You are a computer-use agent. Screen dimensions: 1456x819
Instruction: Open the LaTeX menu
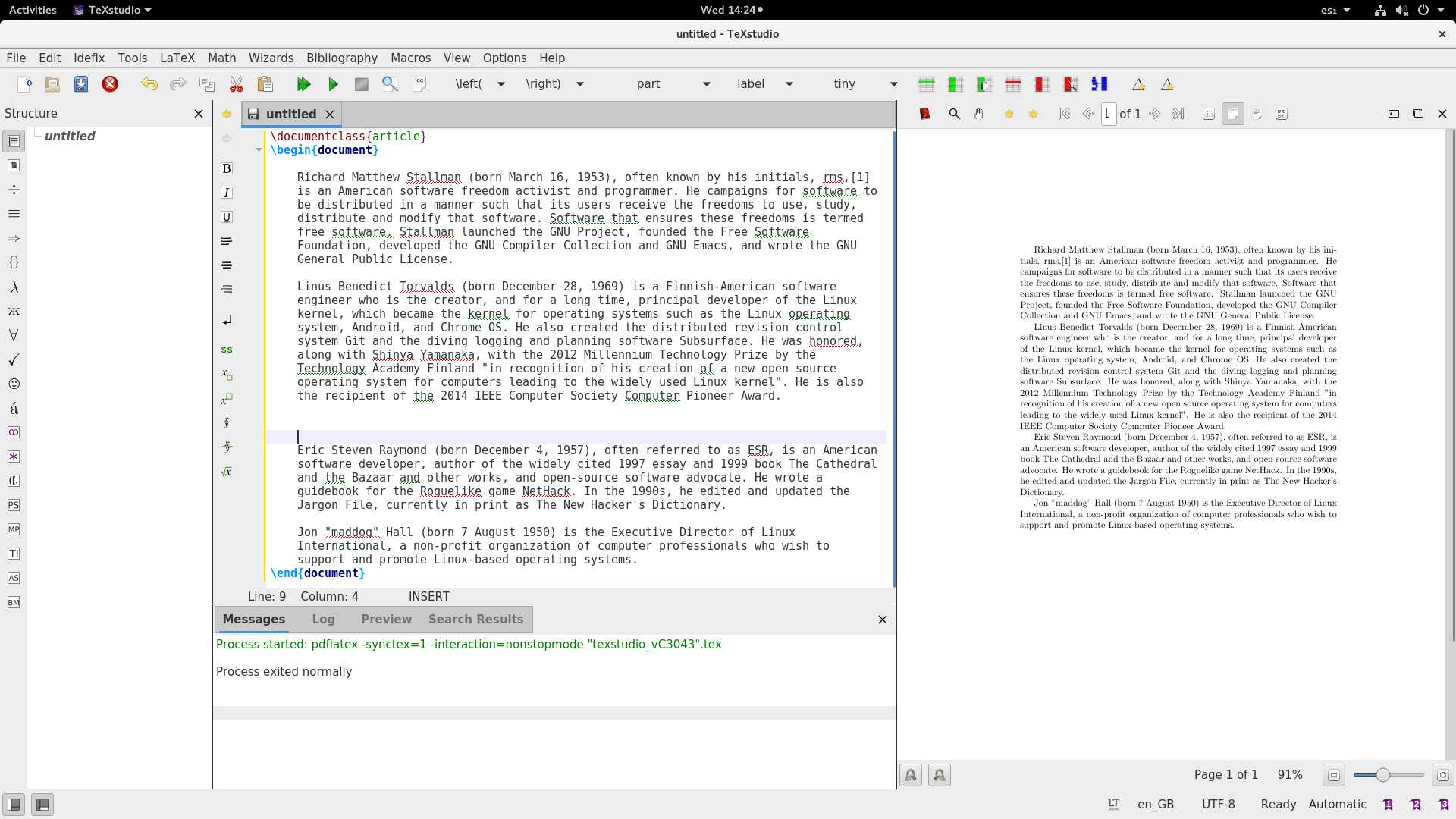point(177,57)
